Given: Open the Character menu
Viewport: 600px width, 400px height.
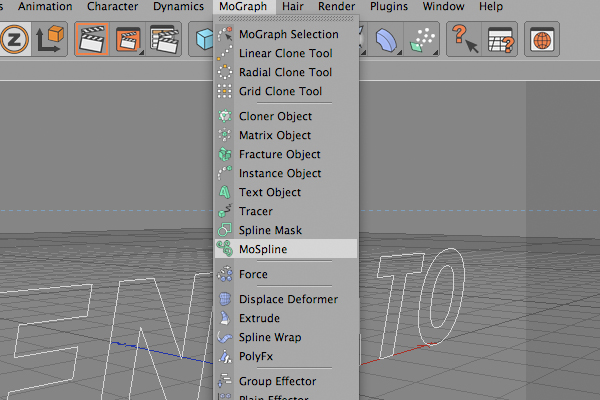Looking at the screenshot, I should (x=112, y=7).
